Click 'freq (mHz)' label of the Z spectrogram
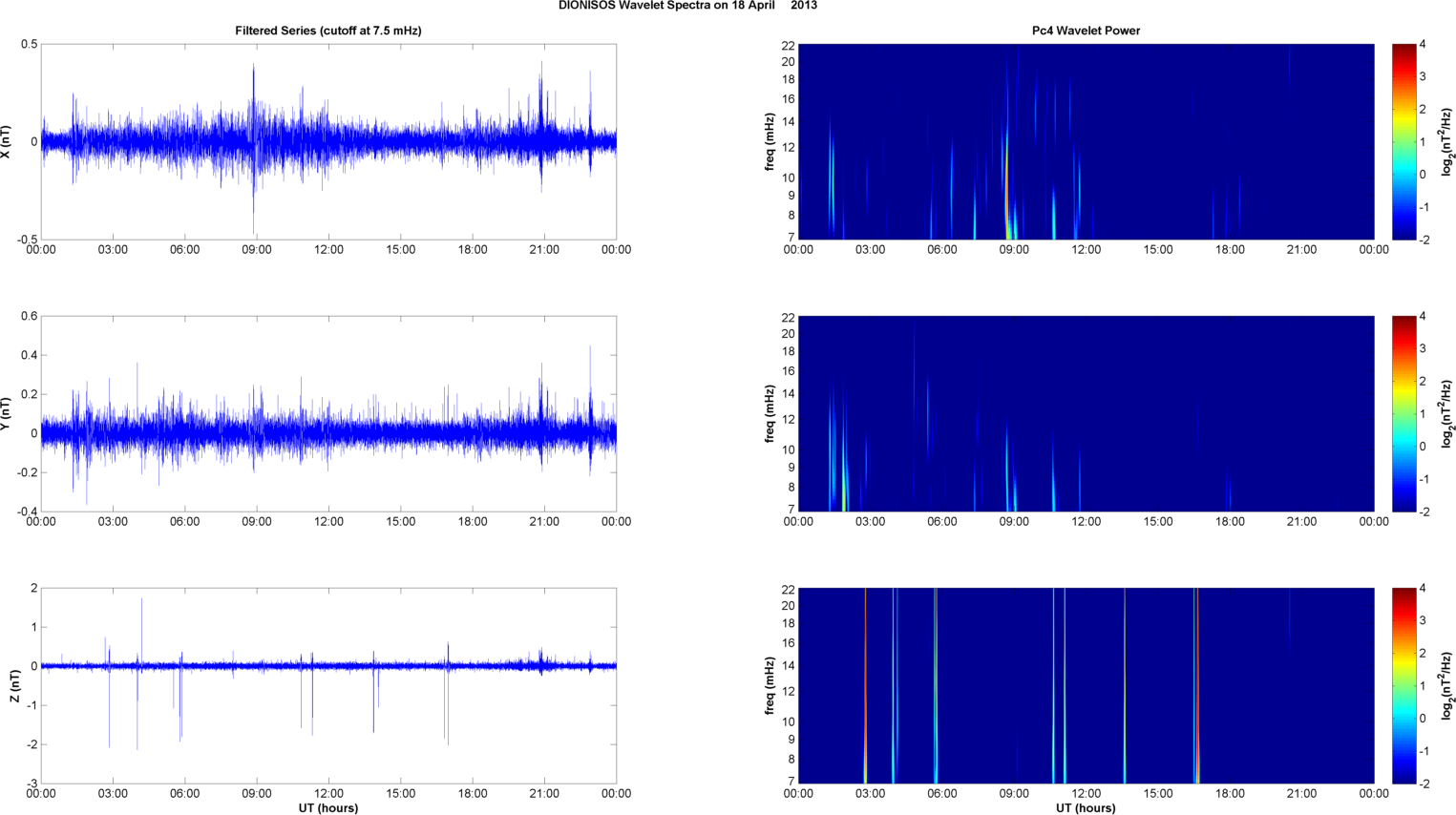The height and width of the screenshot is (815, 1456). (770, 685)
